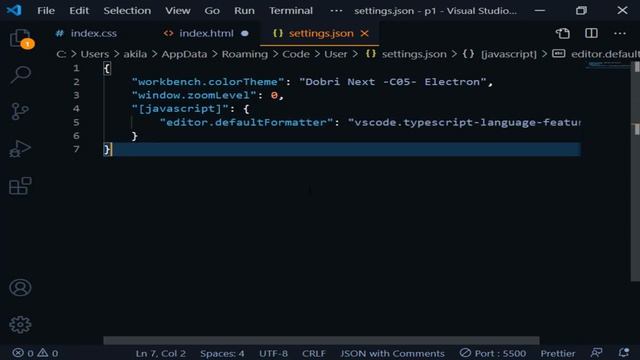This screenshot has height=360, width=640.
Task: Click the "[javascript]" key on line 4
Action: [x=180, y=109]
